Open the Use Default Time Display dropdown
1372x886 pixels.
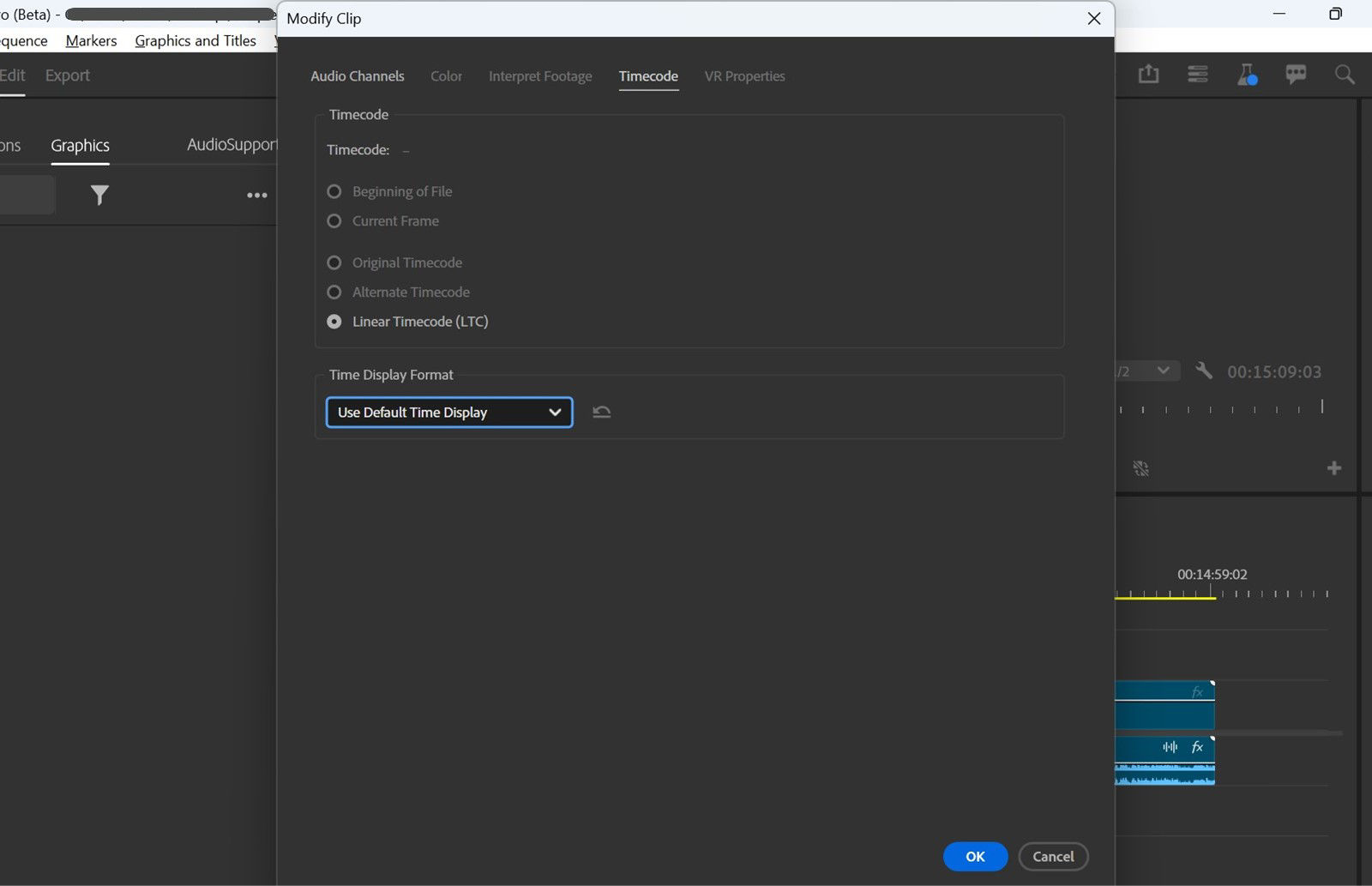point(448,412)
